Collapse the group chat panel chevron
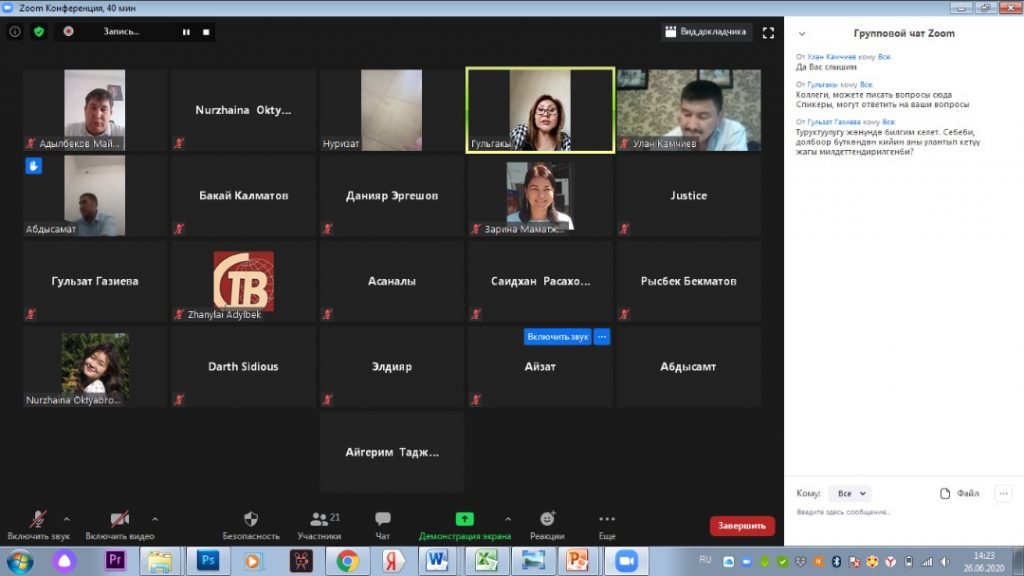This screenshot has height=576, width=1024. pyautogui.click(x=802, y=34)
